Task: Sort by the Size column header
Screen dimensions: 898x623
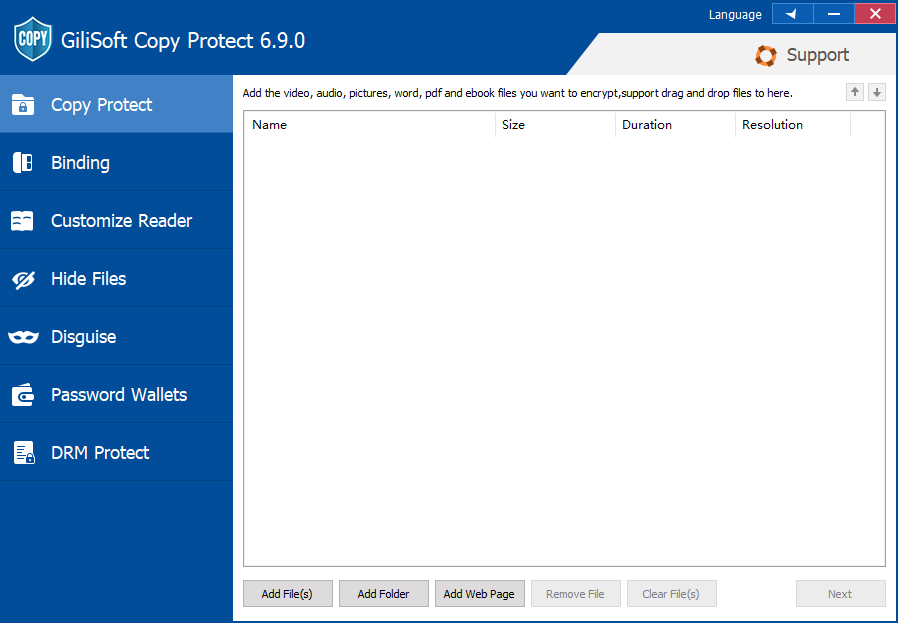Action: [556, 125]
